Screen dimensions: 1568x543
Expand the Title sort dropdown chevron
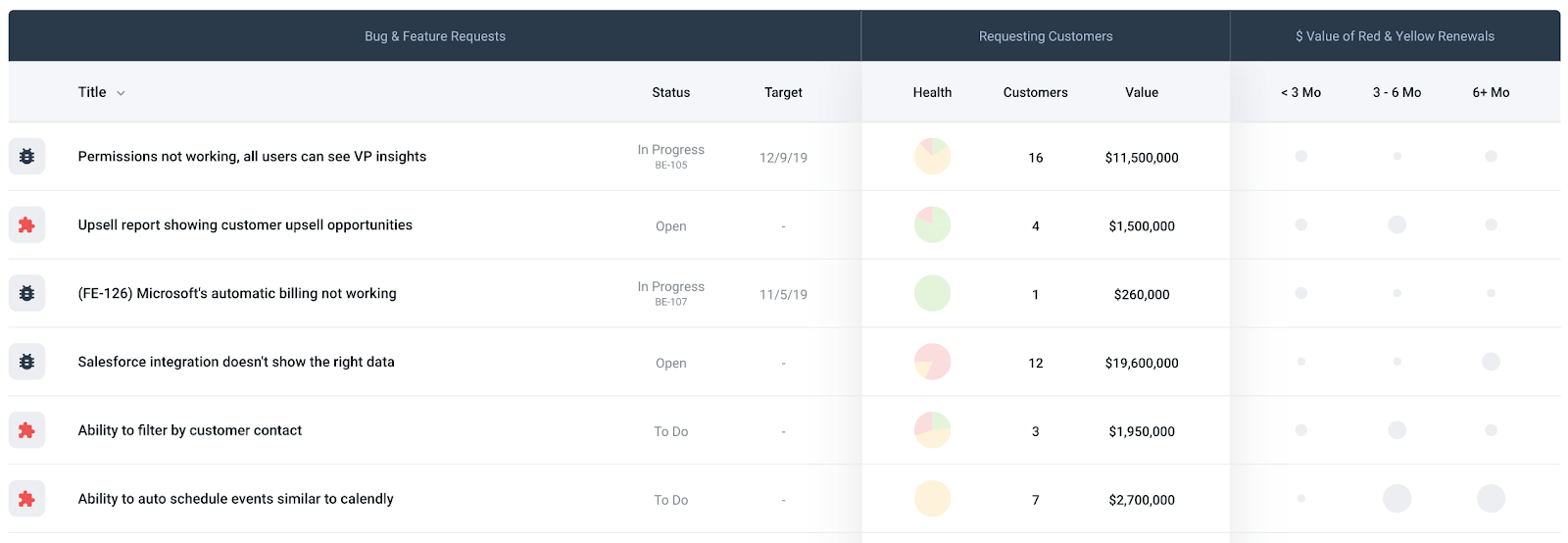(121, 93)
